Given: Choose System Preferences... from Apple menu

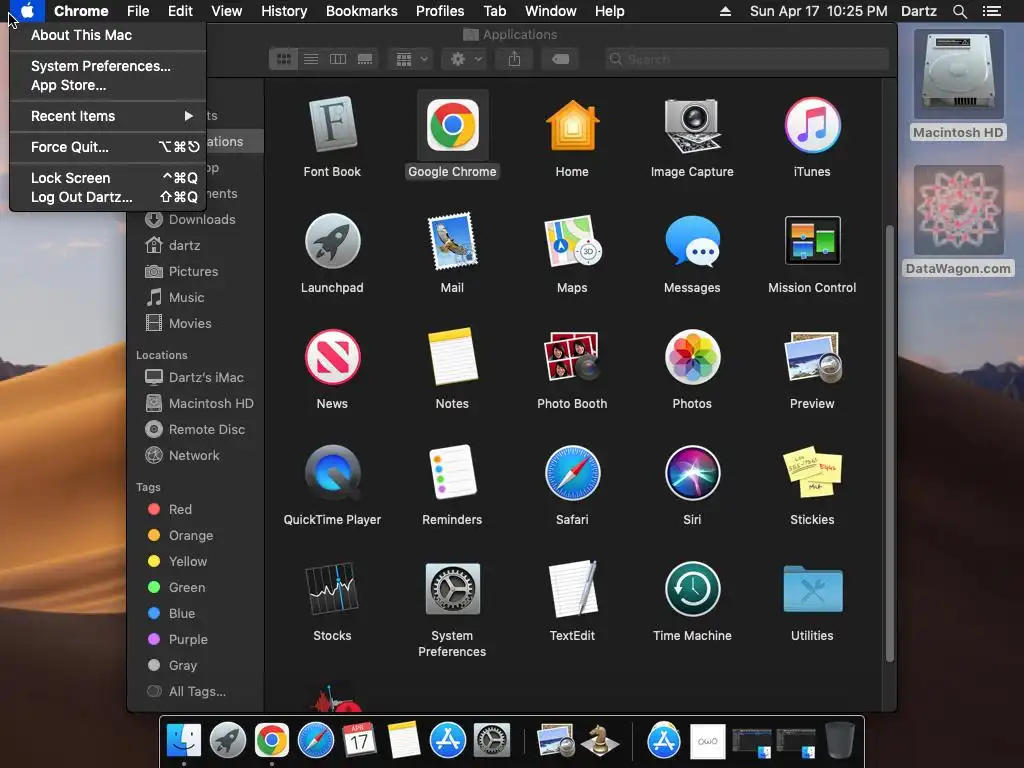Looking at the screenshot, I should (x=108, y=66).
